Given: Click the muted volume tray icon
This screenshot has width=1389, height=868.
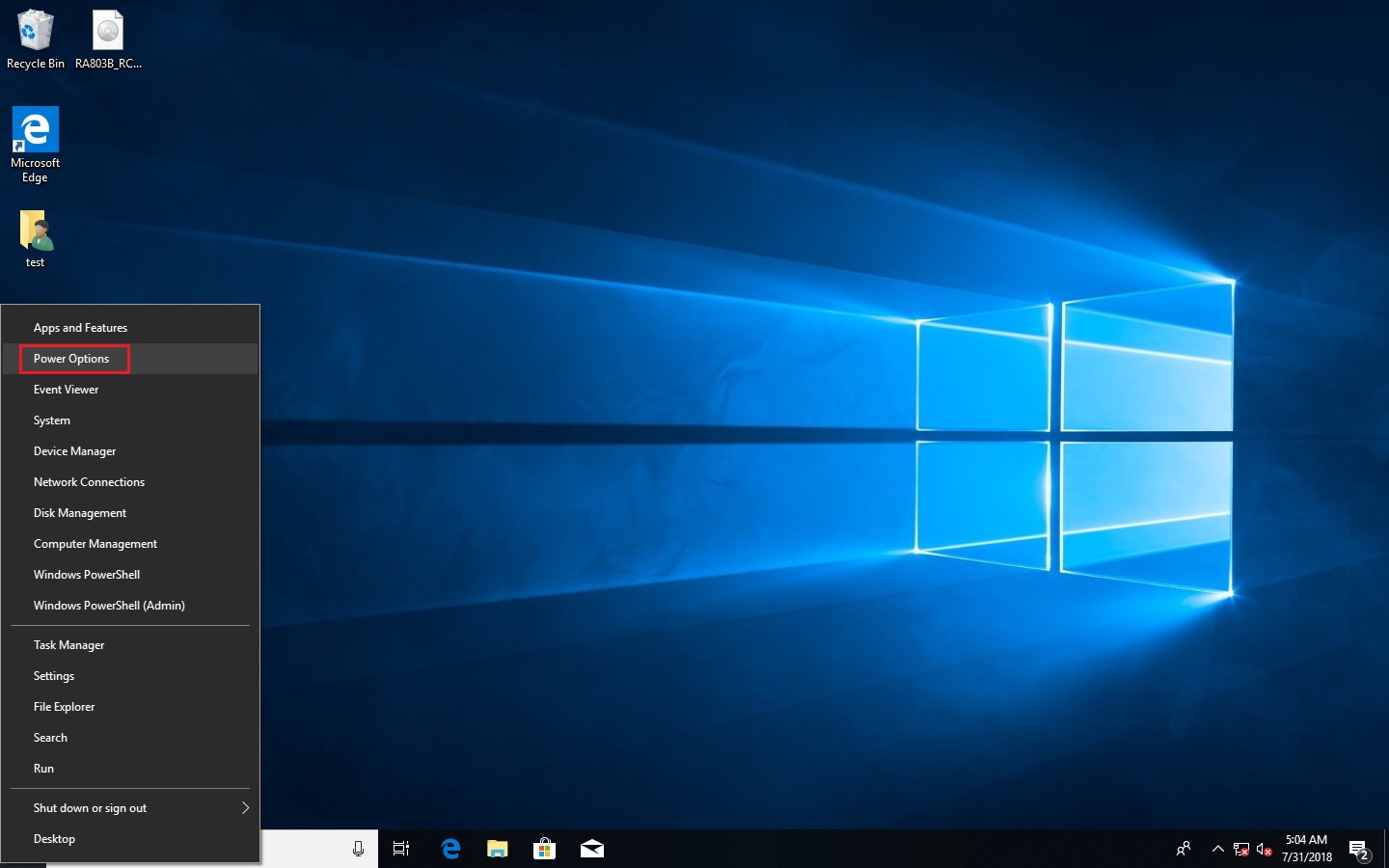Looking at the screenshot, I should click(x=1264, y=850).
